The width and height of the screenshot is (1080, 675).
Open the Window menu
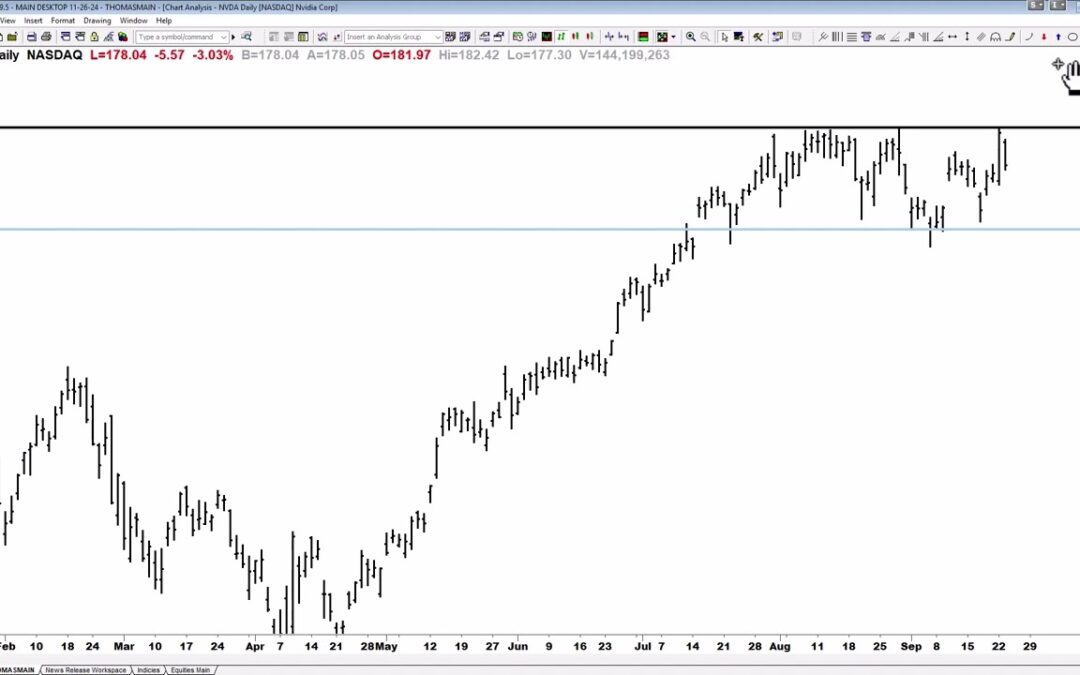point(132,20)
